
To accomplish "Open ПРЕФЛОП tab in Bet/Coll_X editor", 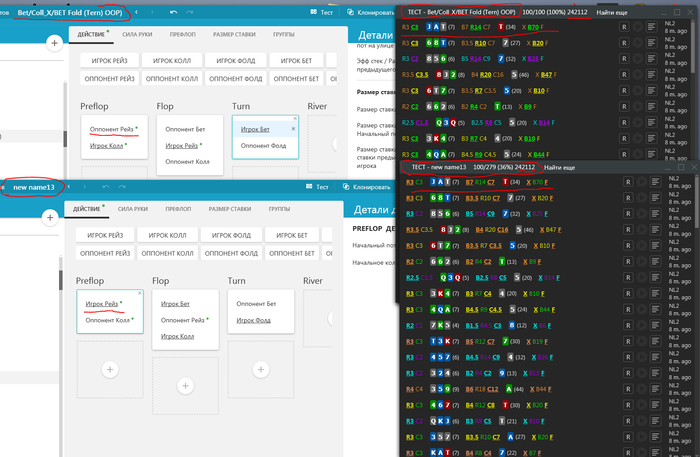I will tap(183, 34).
